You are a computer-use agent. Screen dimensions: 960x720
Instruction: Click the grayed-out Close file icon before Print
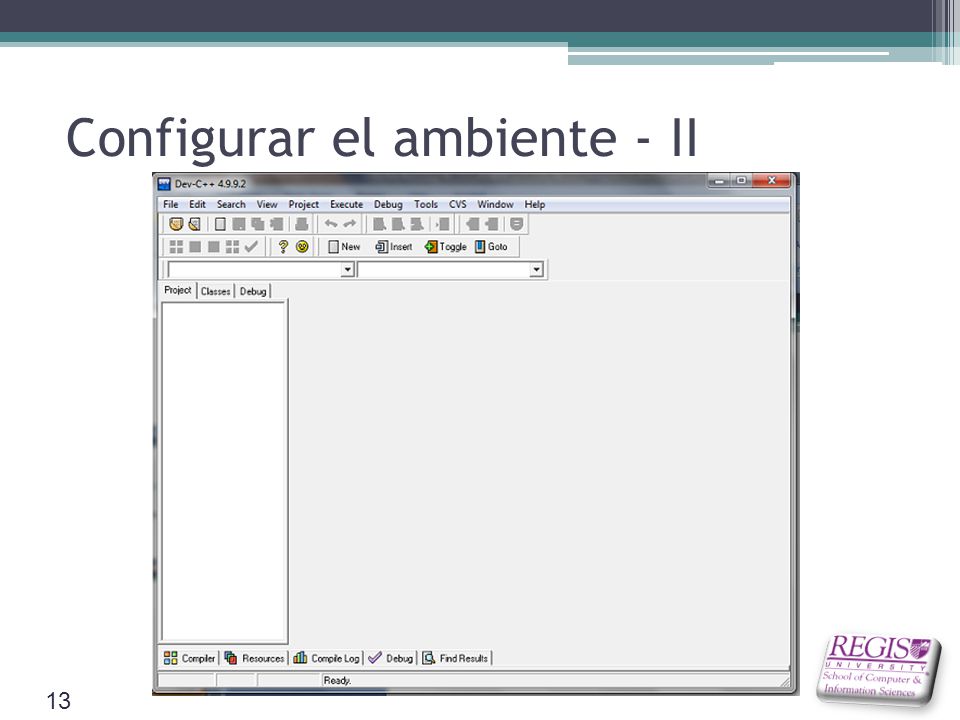277,224
